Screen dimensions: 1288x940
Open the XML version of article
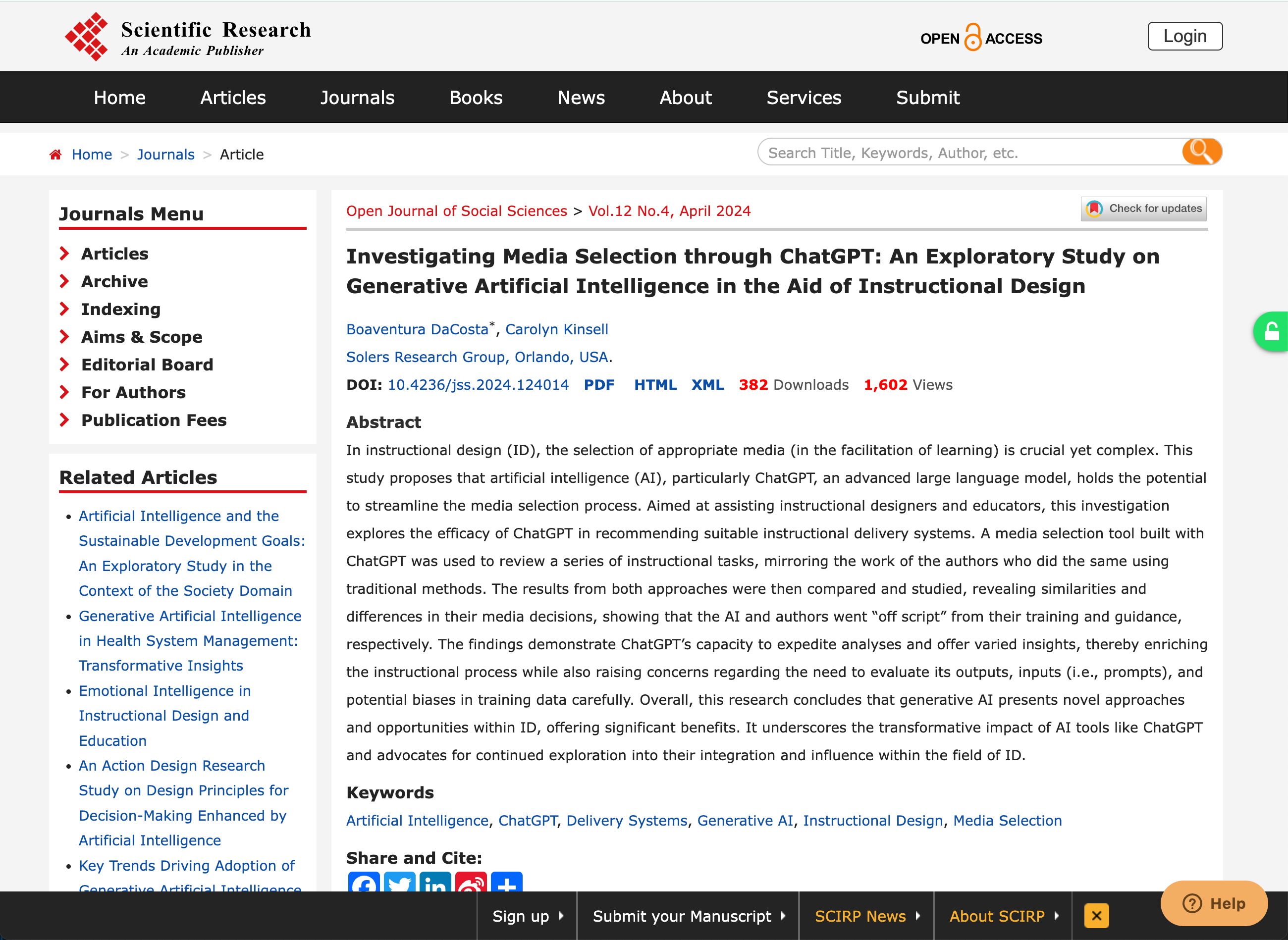click(x=707, y=385)
